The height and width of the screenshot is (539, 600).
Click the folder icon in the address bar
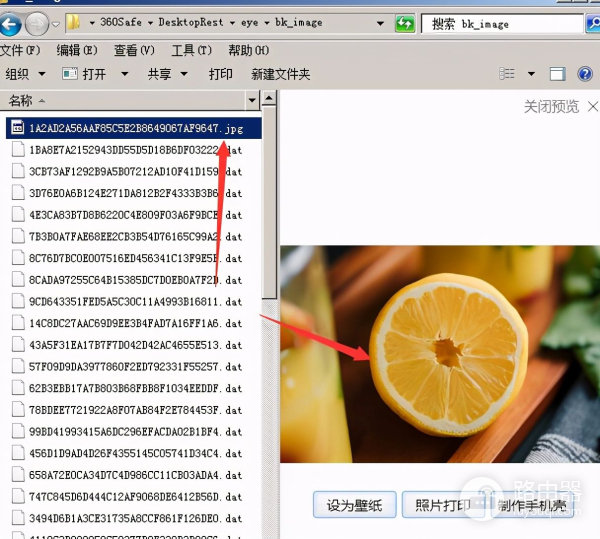coord(75,22)
